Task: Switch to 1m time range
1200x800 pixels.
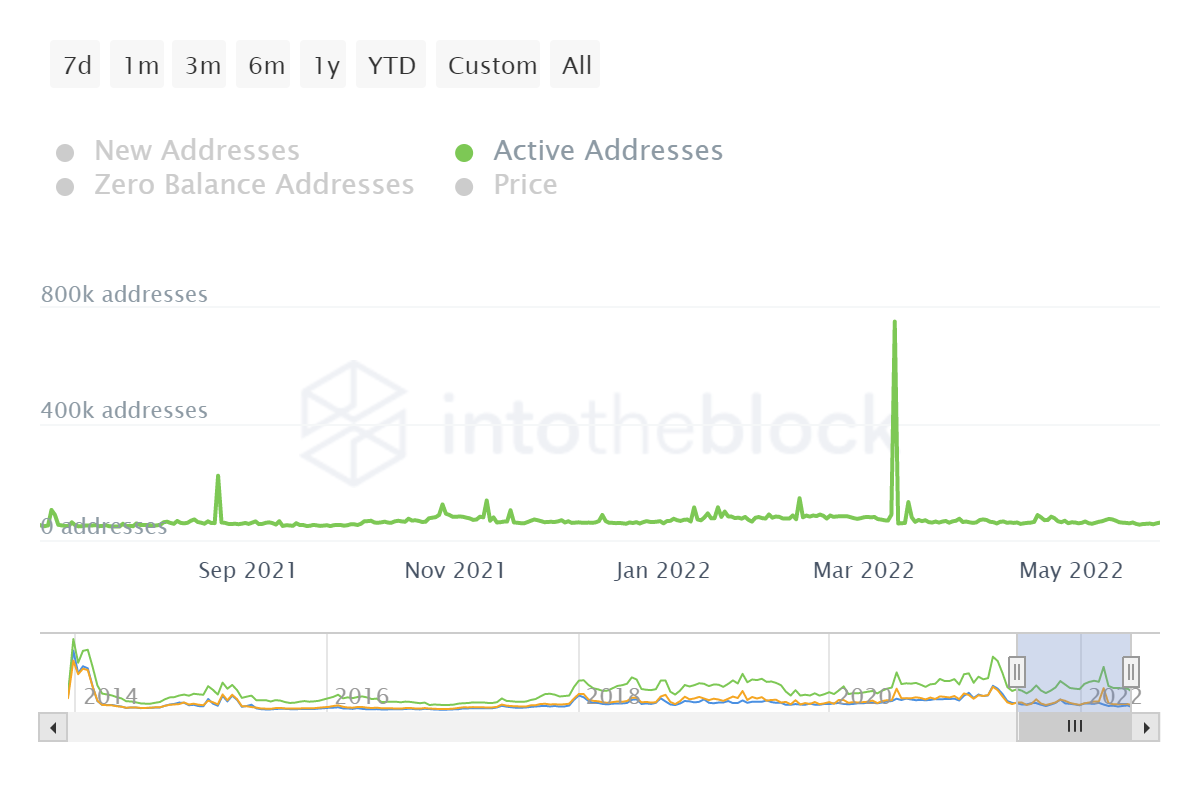Action: 138,66
